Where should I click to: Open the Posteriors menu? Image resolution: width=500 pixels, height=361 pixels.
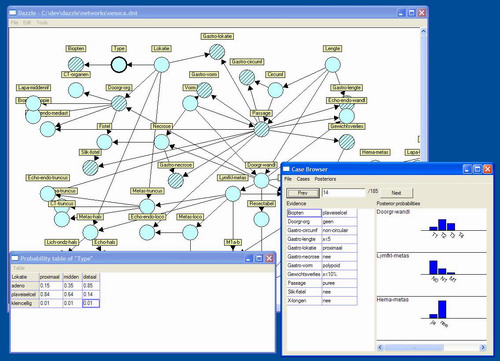pos(325,179)
